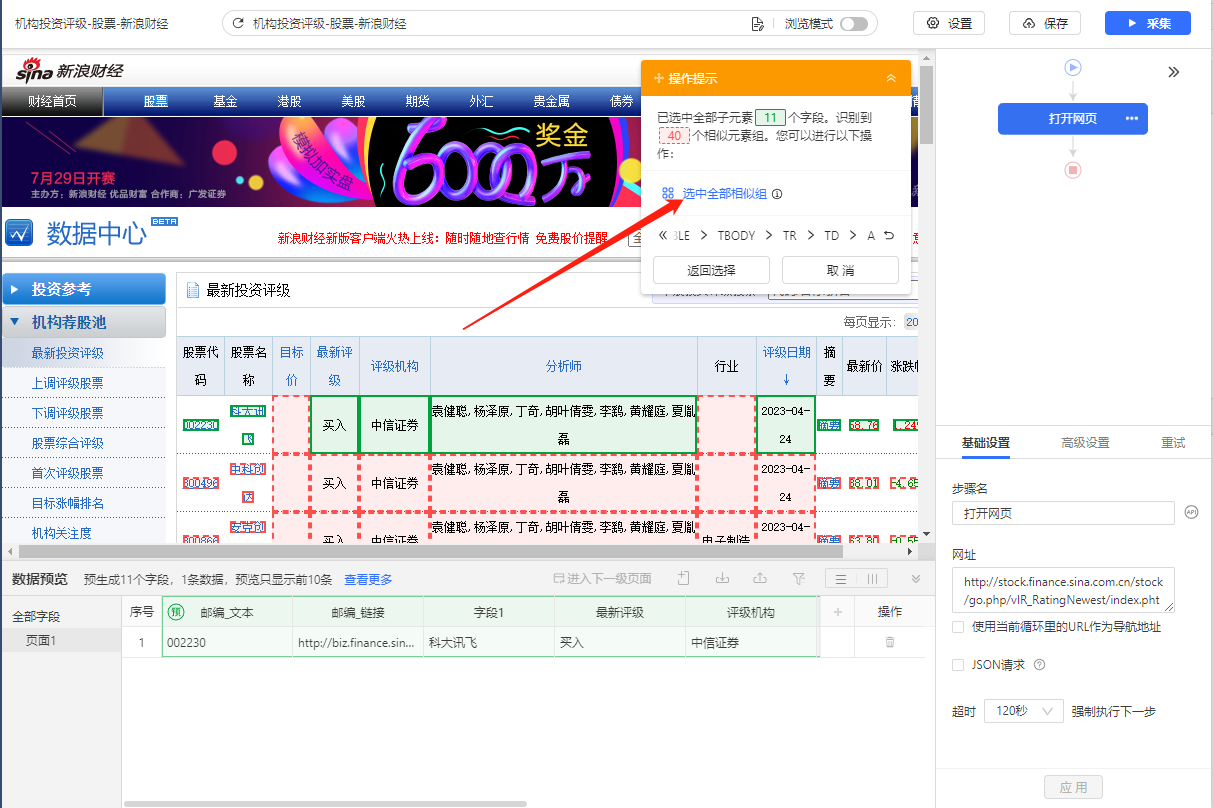Switch the data preview to row layout
Viewport: 1213px width, 808px height.
(x=841, y=579)
